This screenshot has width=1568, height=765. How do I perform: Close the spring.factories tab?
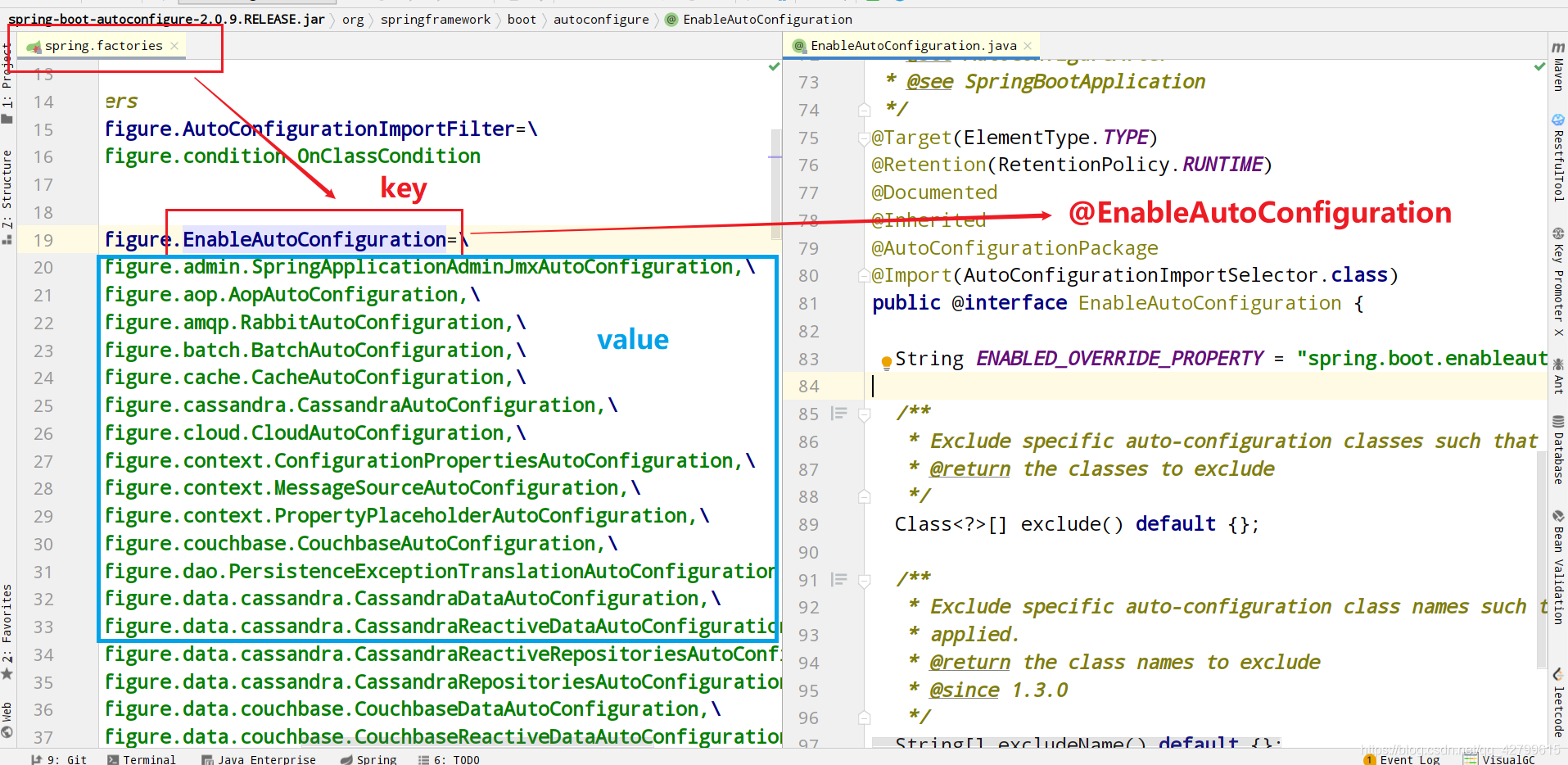pyautogui.click(x=174, y=46)
